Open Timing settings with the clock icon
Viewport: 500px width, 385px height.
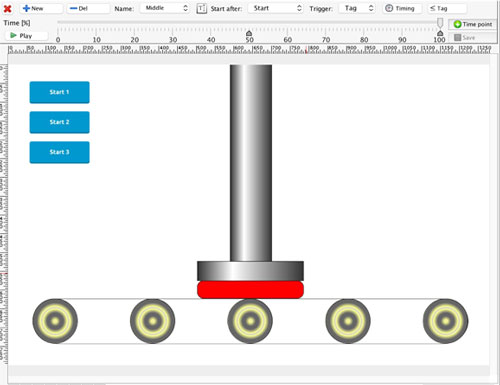pos(403,8)
